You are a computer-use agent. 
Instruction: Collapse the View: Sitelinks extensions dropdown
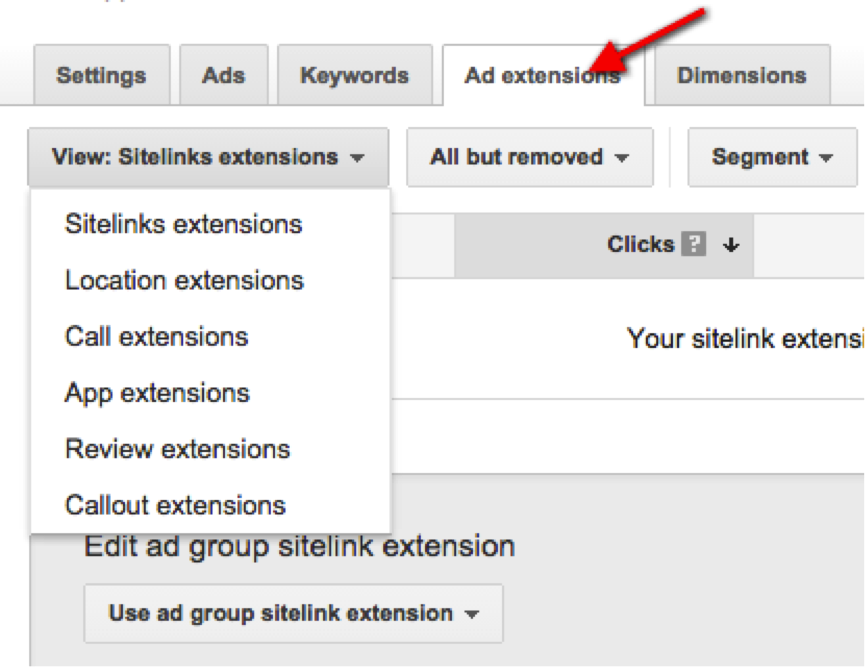[208, 157]
